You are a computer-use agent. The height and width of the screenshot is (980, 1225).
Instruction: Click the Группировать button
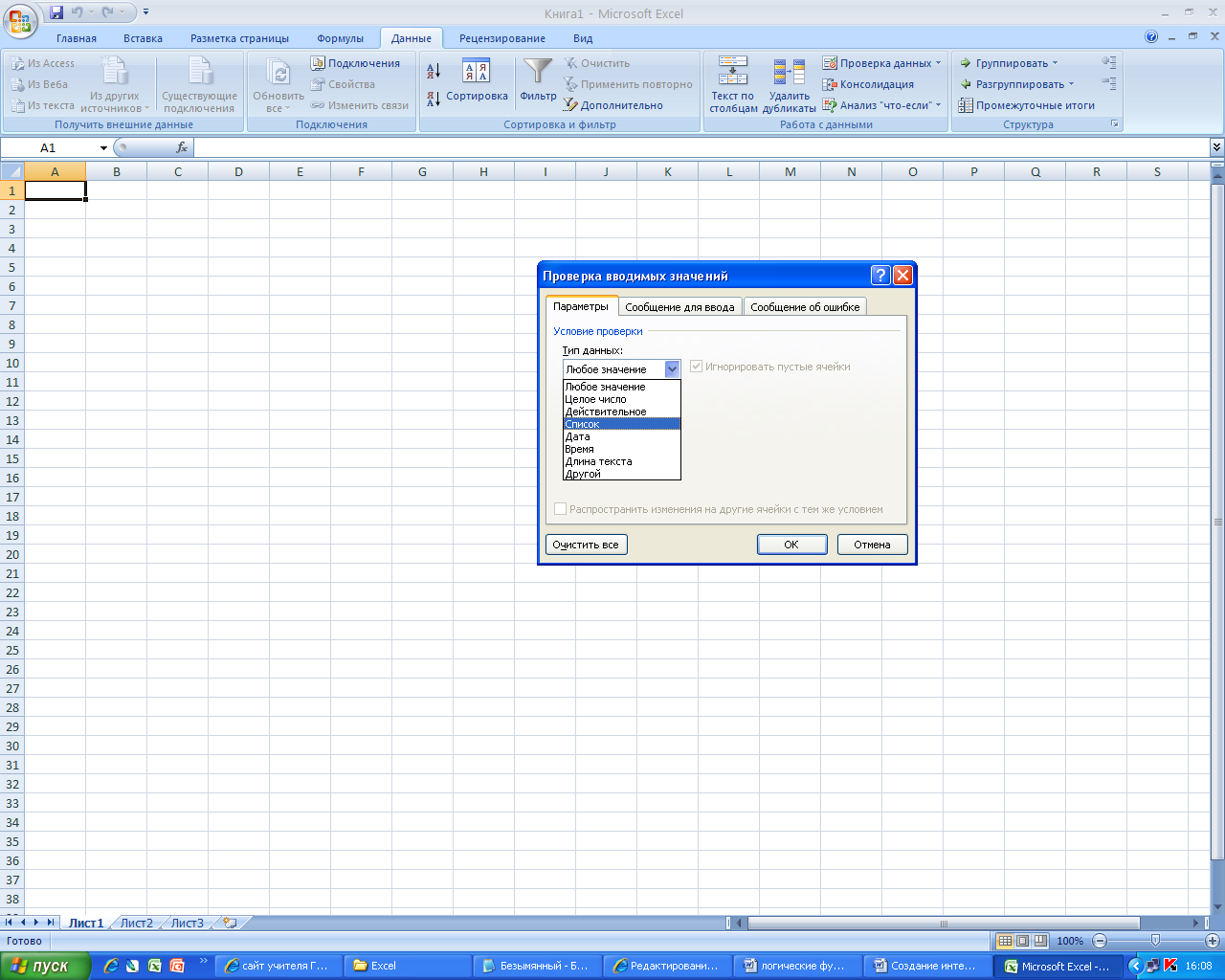[1009, 63]
